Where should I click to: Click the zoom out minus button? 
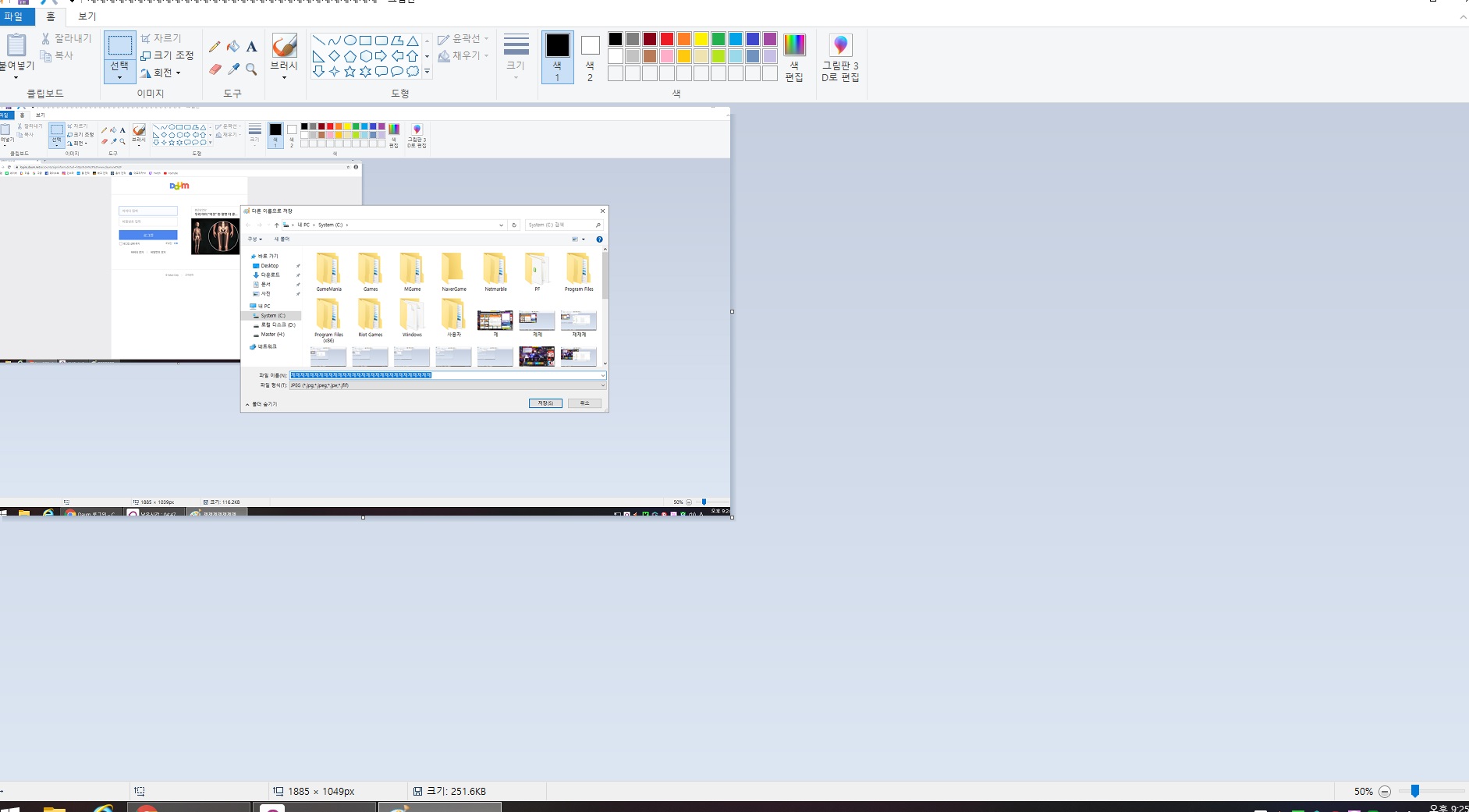pos(1385,791)
